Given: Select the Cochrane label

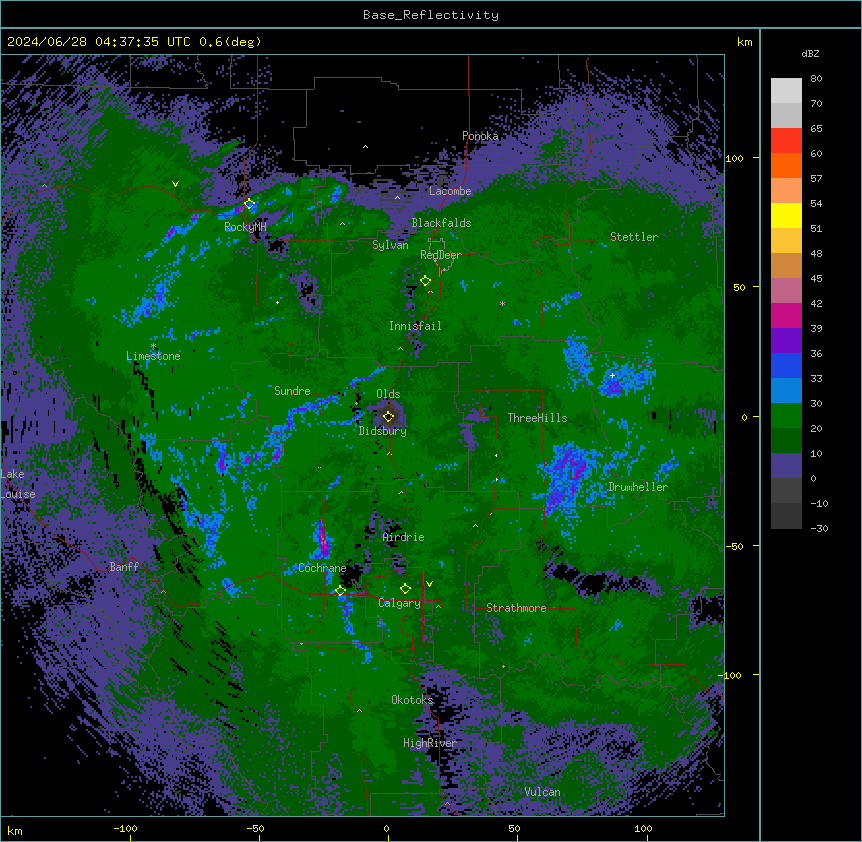Looking at the screenshot, I should (x=322, y=568).
